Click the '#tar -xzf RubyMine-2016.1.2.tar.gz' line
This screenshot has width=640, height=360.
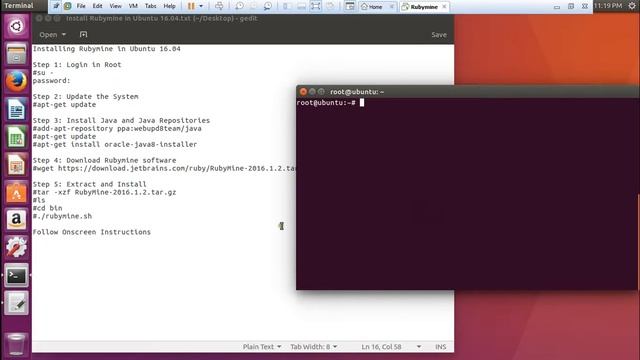[x=104, y=192]
